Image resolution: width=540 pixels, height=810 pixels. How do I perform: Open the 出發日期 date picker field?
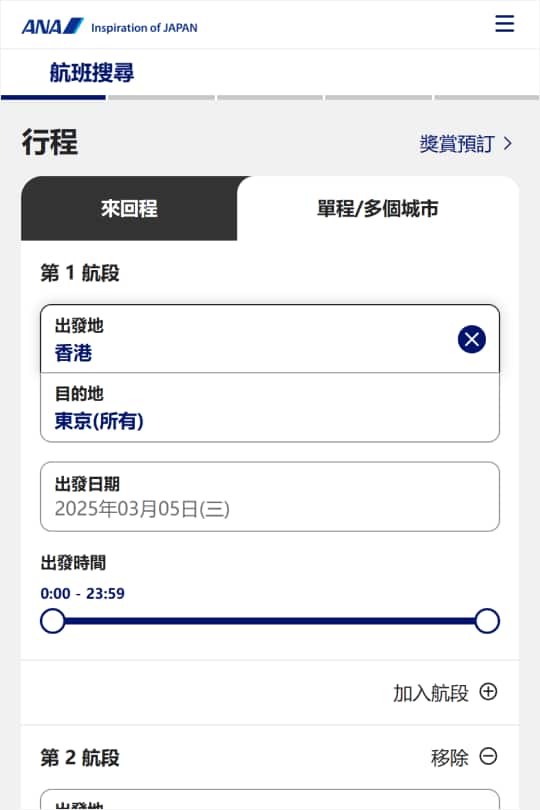point(270,496)
